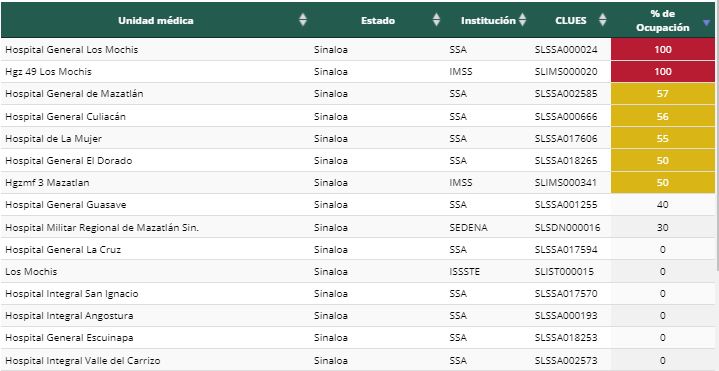Toggle sorting on Institución column arrows

pos(522,20)
